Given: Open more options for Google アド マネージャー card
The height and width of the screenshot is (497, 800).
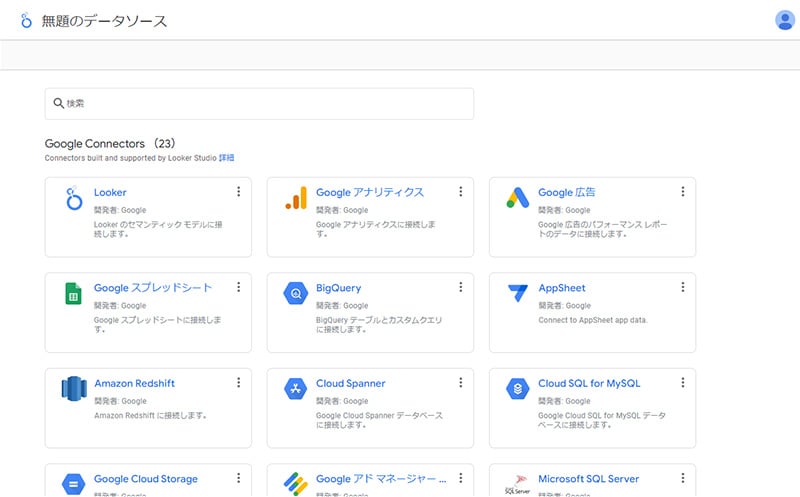Looking at the screenshot, I should 461,478.
